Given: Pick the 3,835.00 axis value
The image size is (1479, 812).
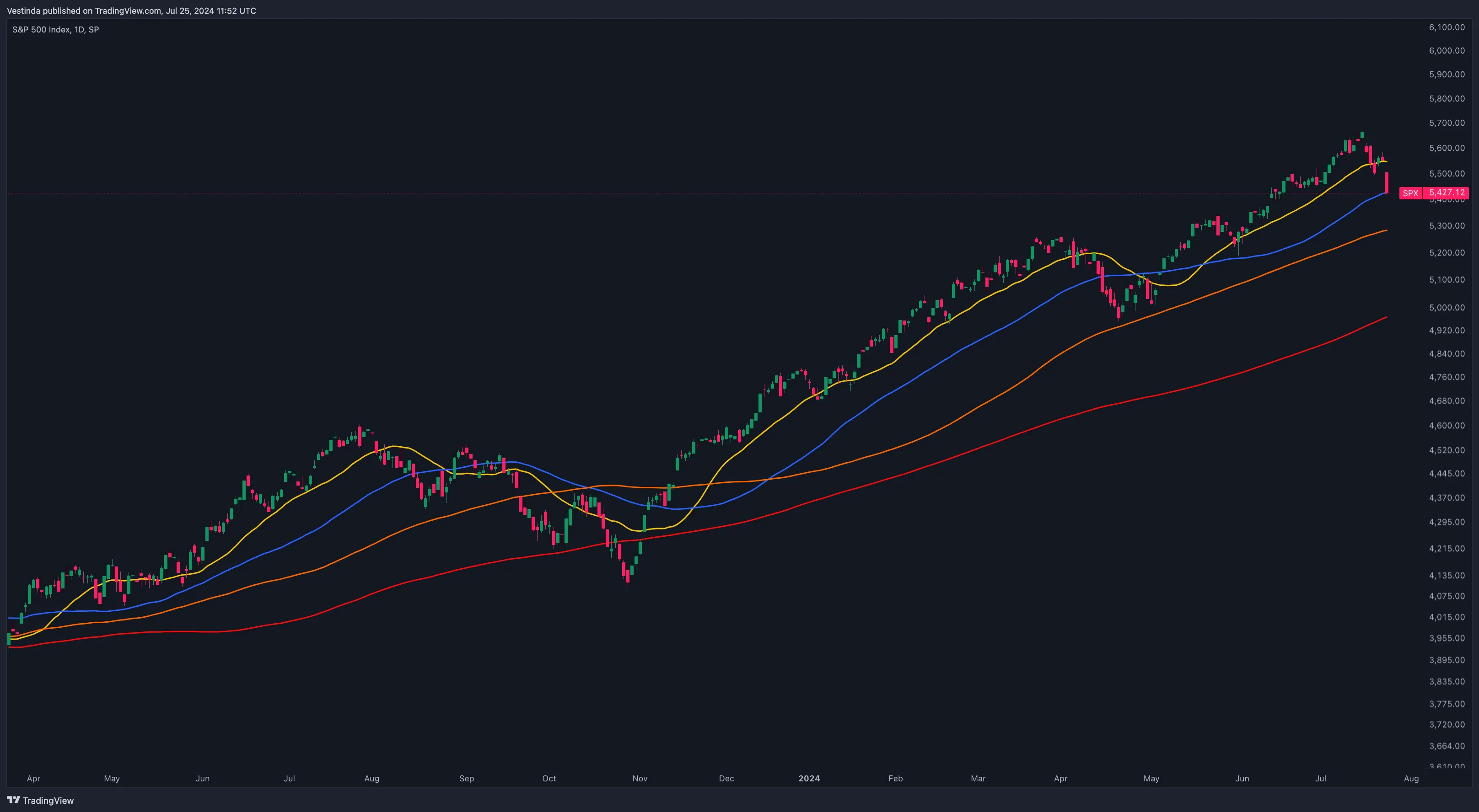Looking at the screenshot, I should point(1447,682).
